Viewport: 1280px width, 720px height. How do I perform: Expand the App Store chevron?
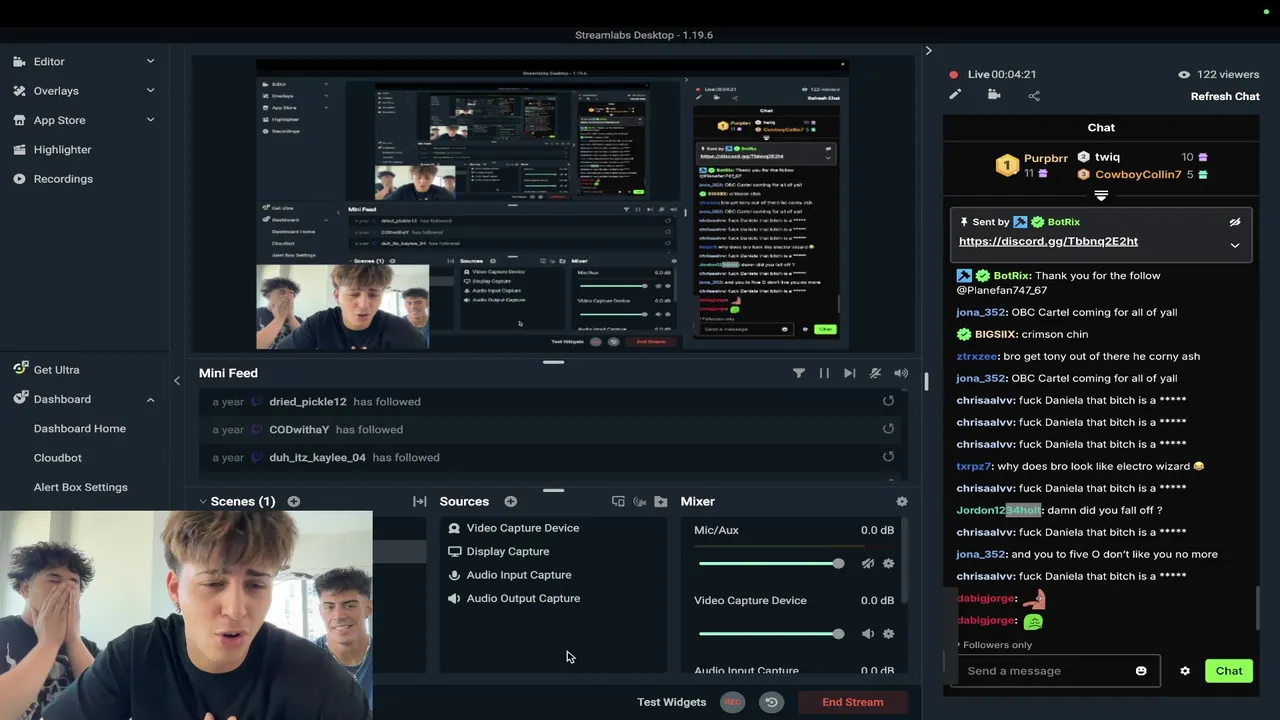(151, 120)
